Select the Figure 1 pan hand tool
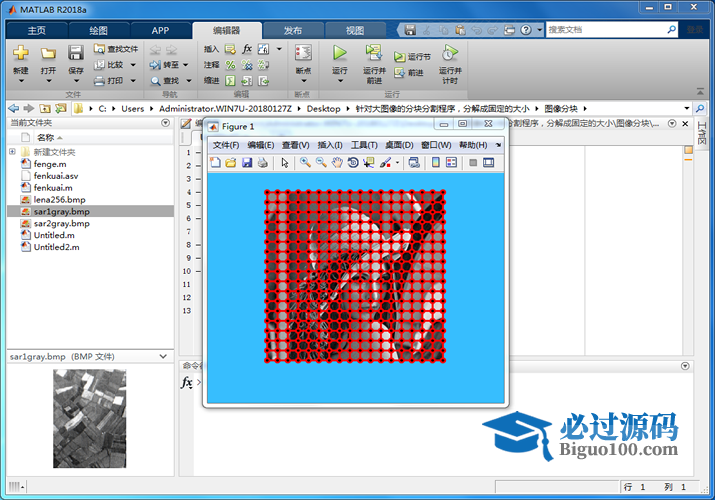This screenshot has height=500, width=715. click(337, 163)
